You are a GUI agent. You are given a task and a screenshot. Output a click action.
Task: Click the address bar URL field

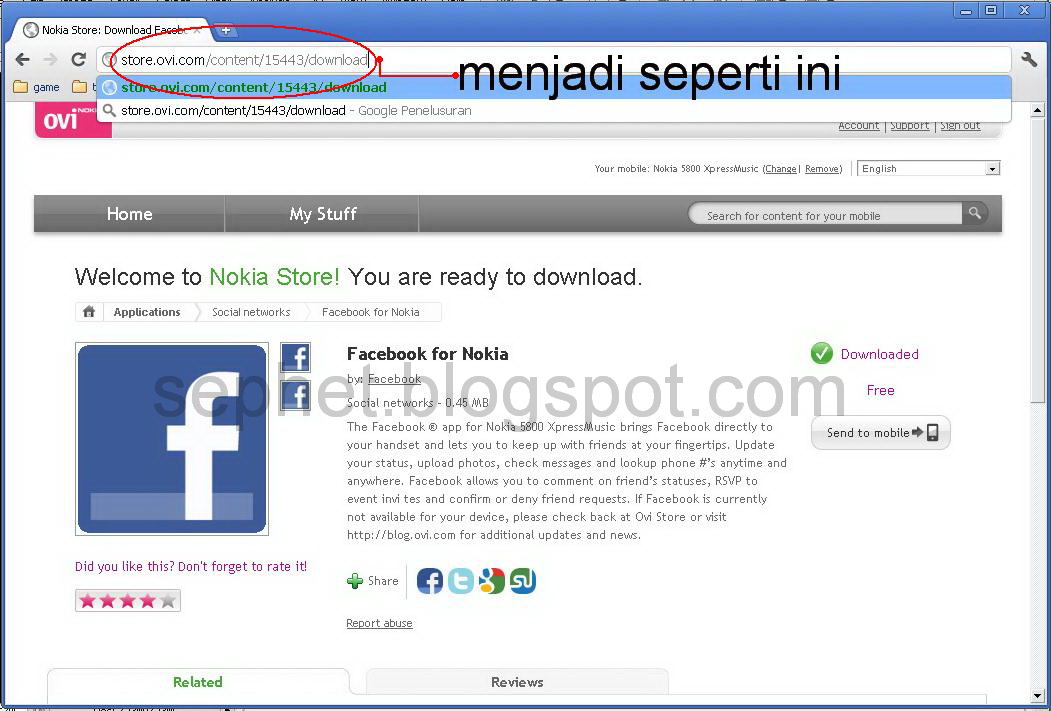554,60
